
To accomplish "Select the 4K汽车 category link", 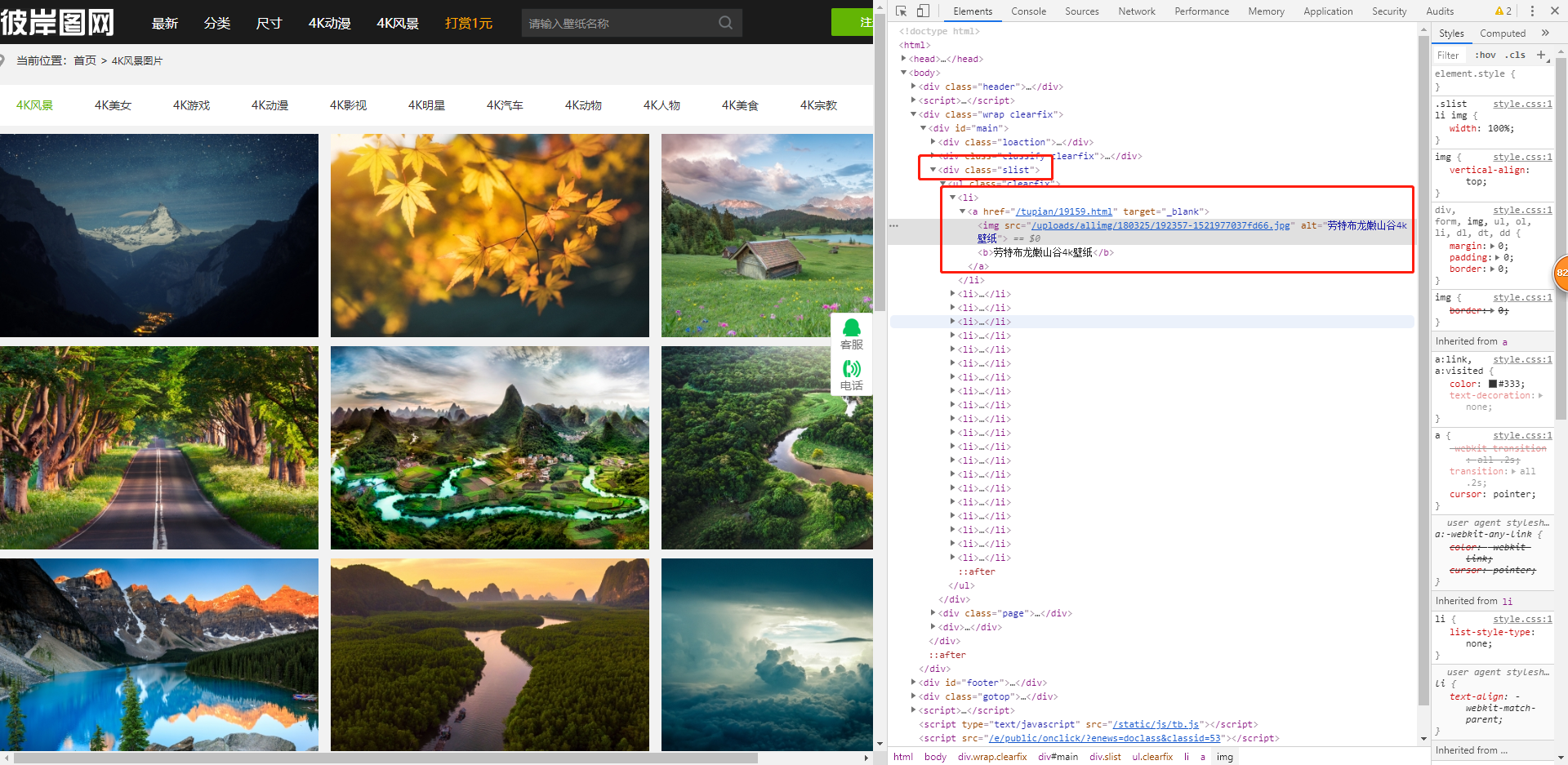I will tap(505, 105).
